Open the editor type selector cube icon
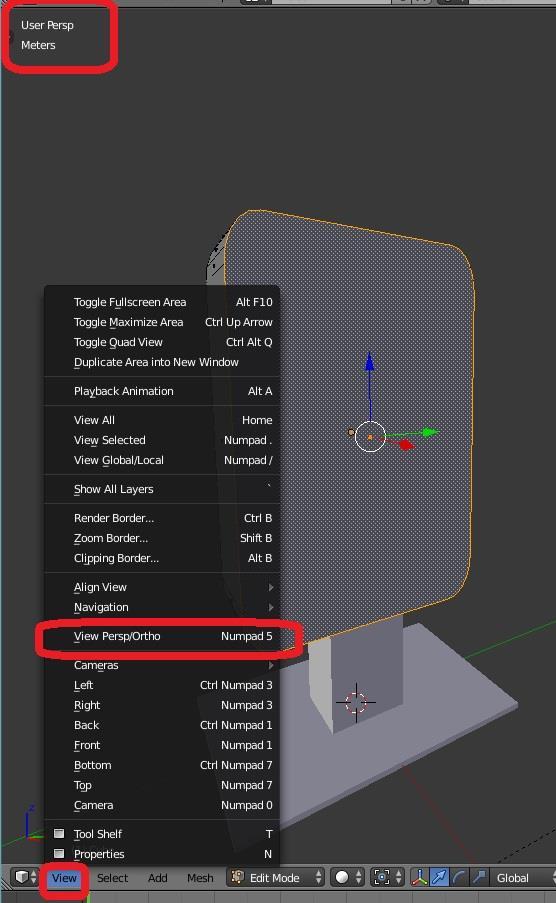 click(x=25, y=877)
